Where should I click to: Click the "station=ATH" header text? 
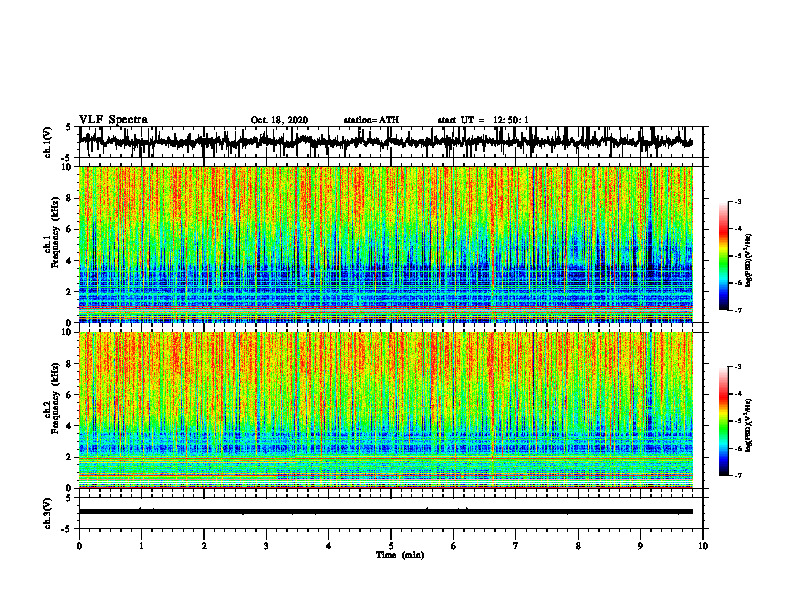click(371, 120)
